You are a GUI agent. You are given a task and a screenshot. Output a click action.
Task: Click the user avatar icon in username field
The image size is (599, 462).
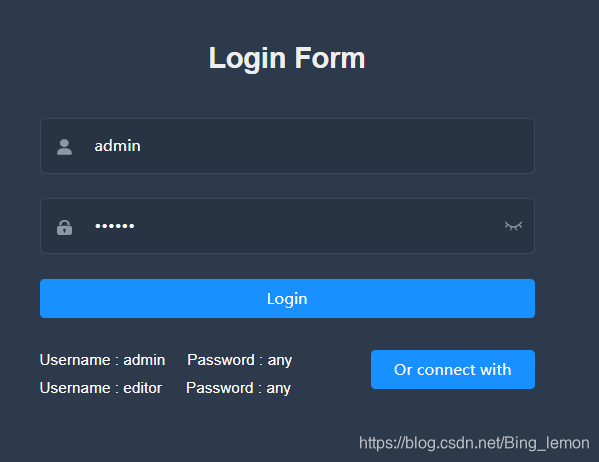(x=64, y=147)
